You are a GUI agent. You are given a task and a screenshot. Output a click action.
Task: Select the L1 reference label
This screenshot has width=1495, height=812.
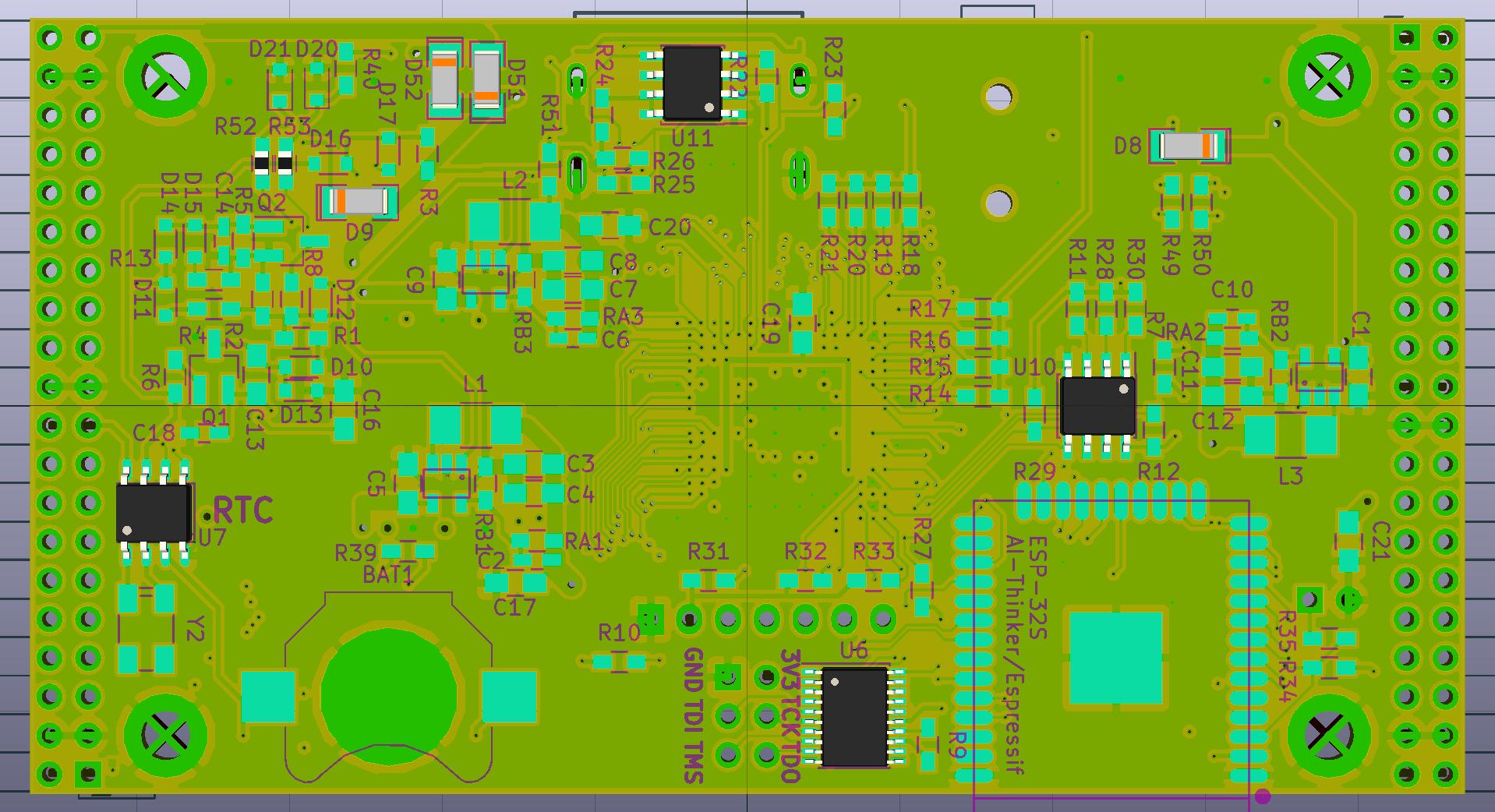(x=475, y=383)
